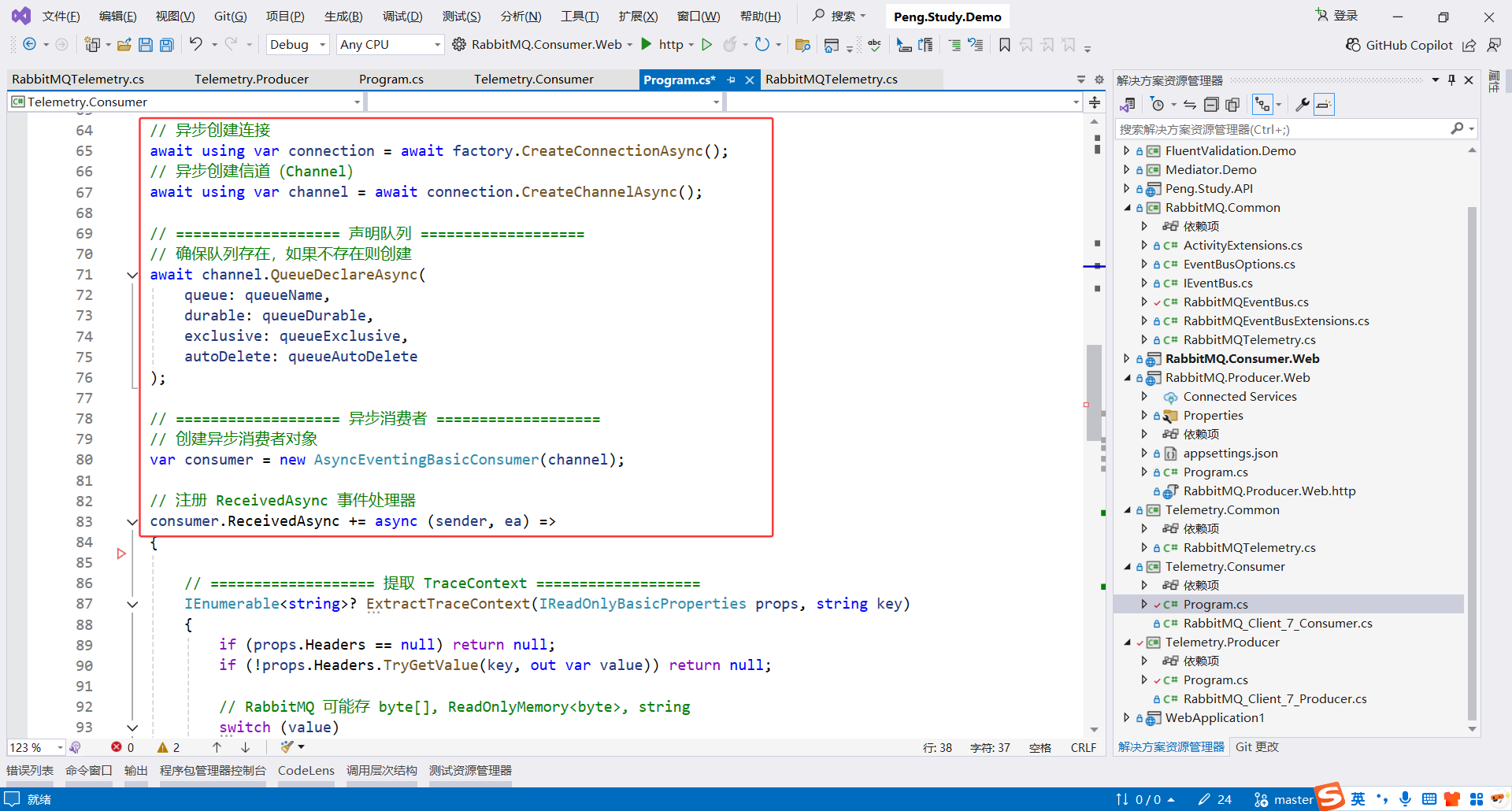Click the toggle bookmark icon in toolbar

pos(1005,45)
